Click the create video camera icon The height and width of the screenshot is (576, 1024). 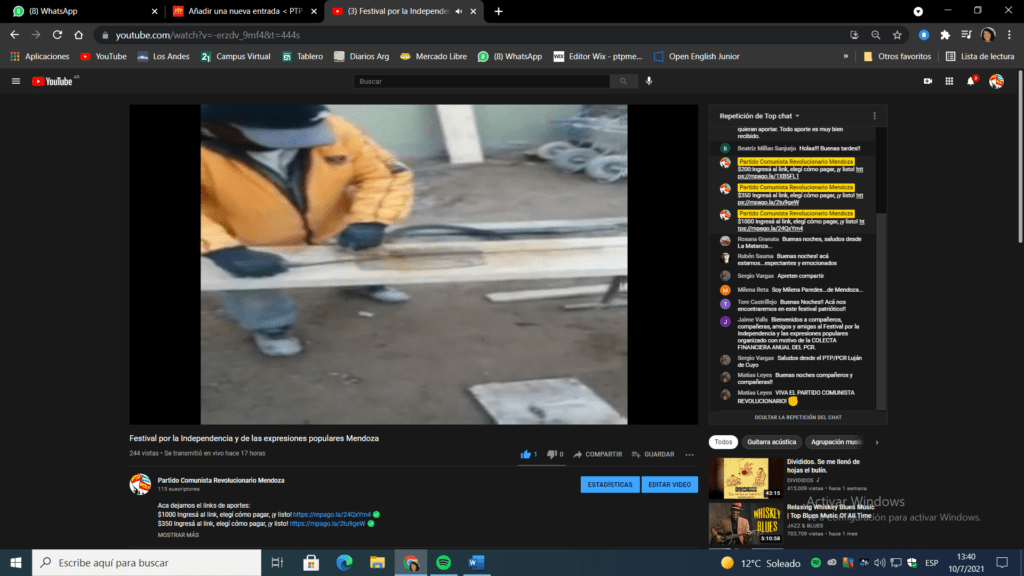pos(927,81)
